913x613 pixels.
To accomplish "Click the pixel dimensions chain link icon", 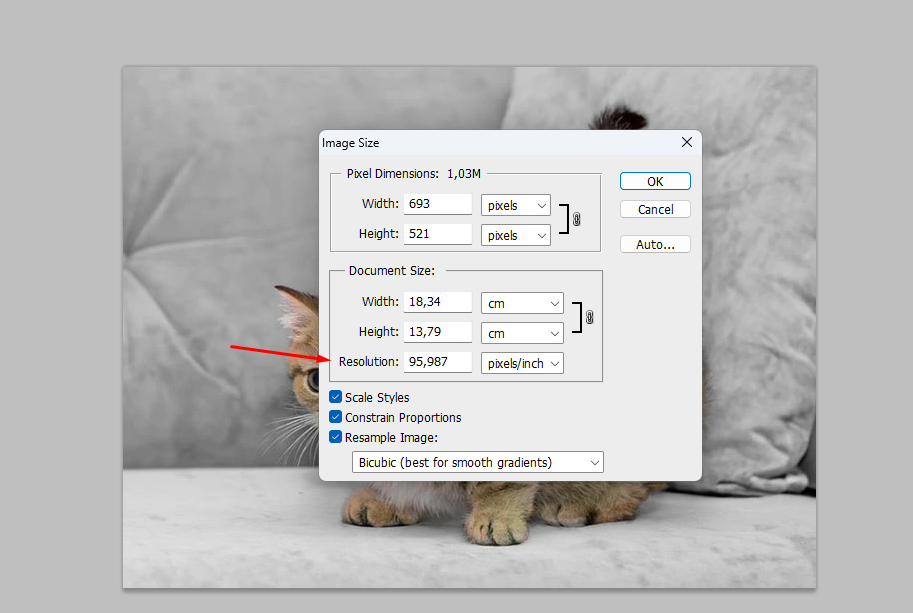I will [576, 219].
